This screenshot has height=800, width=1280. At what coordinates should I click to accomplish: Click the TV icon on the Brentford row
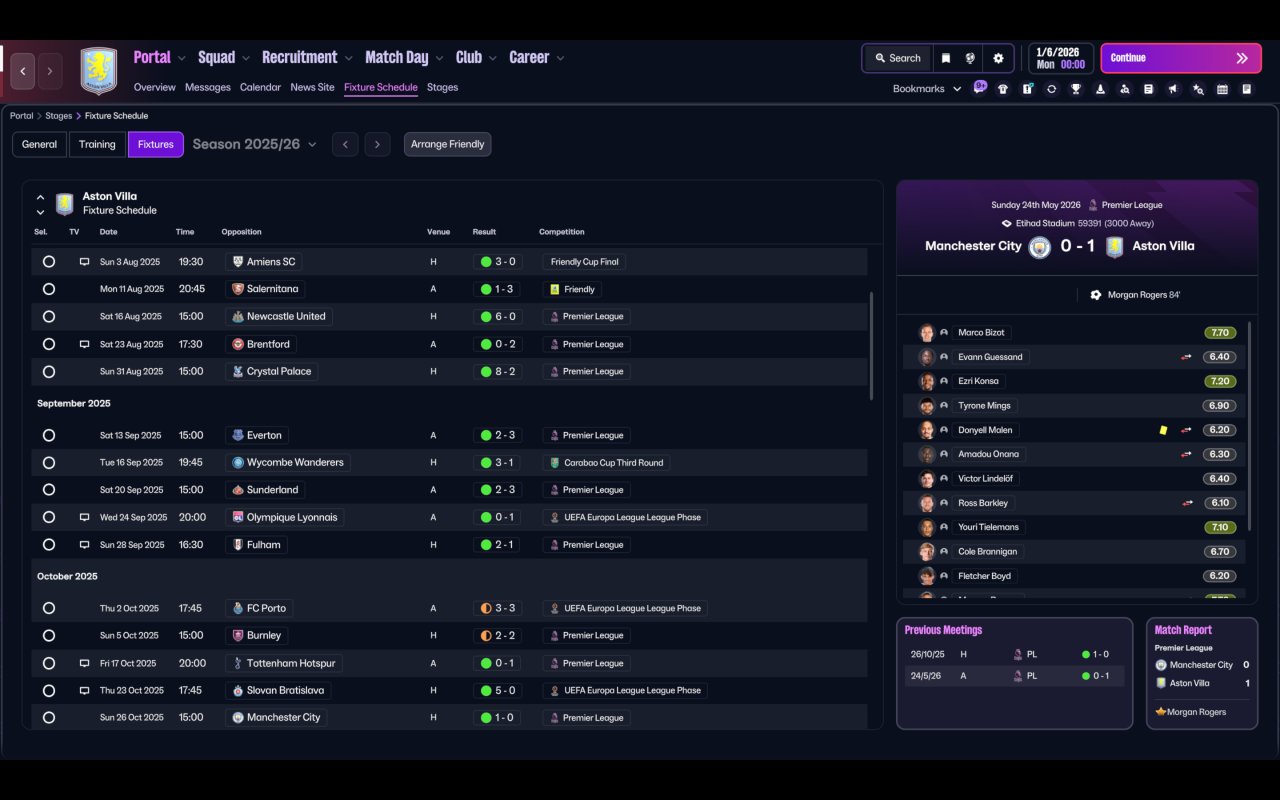pos(85,344)
